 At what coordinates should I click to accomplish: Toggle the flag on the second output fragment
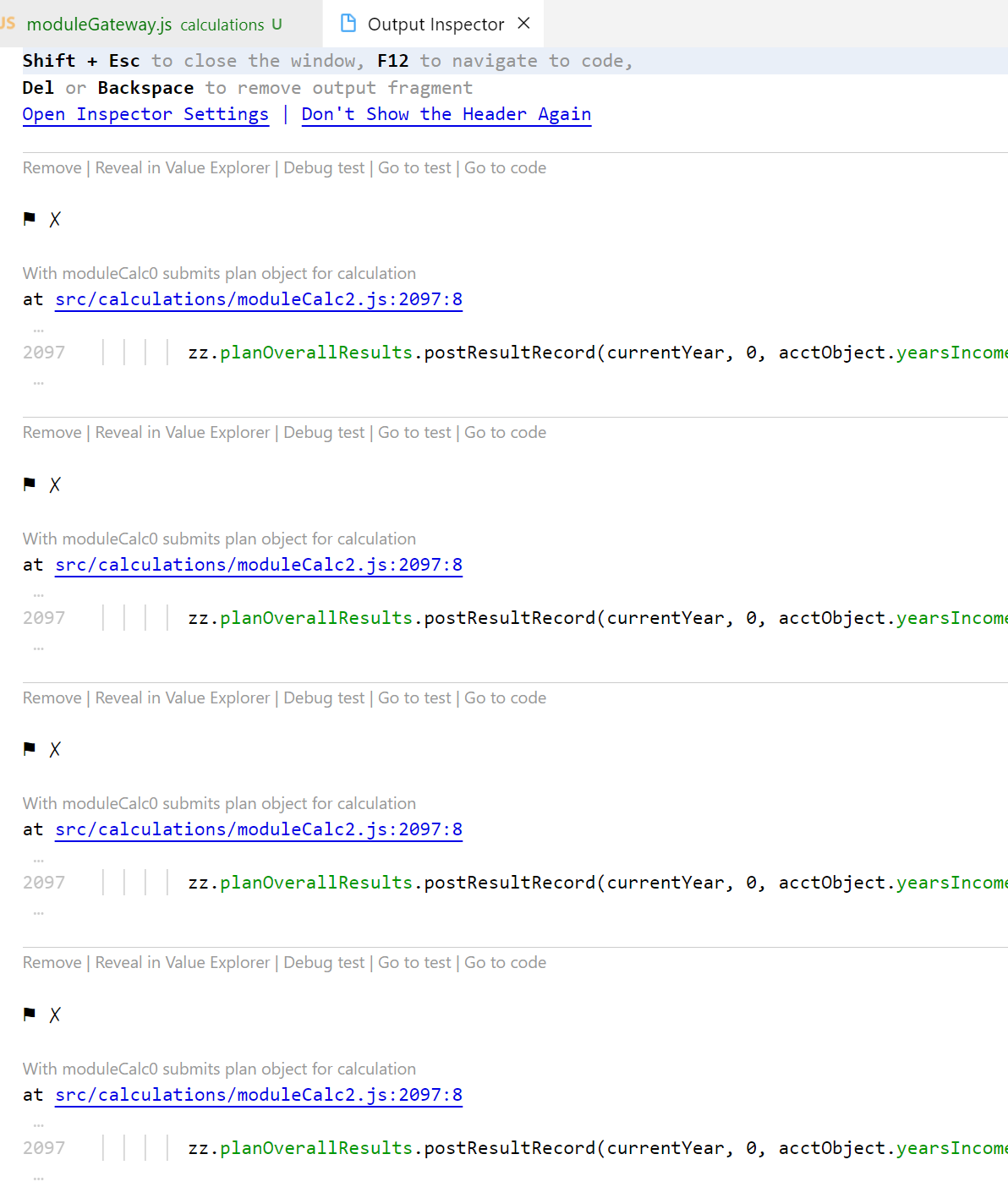[x=29, y=484]
